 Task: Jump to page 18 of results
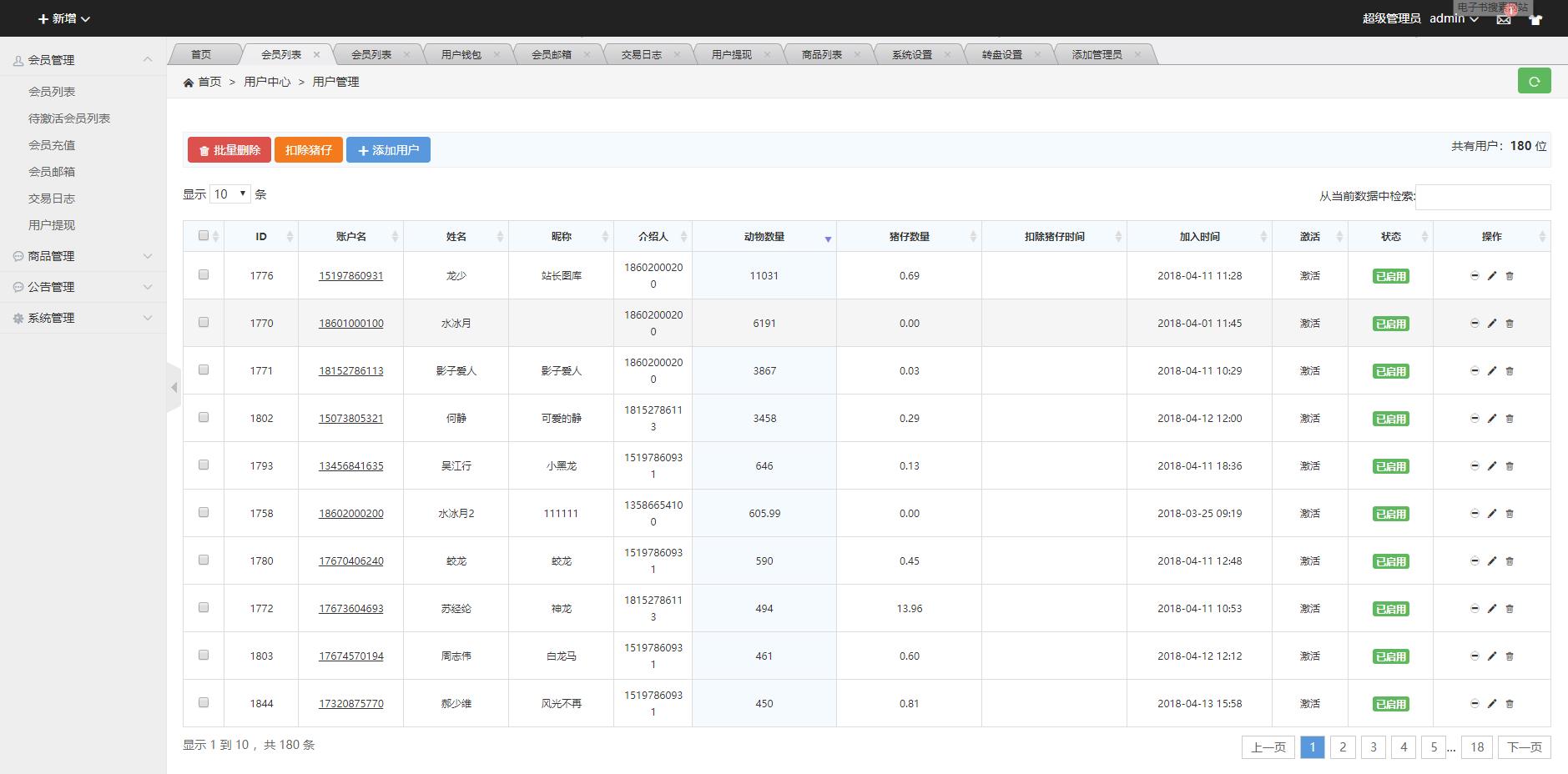[1477, 747]
